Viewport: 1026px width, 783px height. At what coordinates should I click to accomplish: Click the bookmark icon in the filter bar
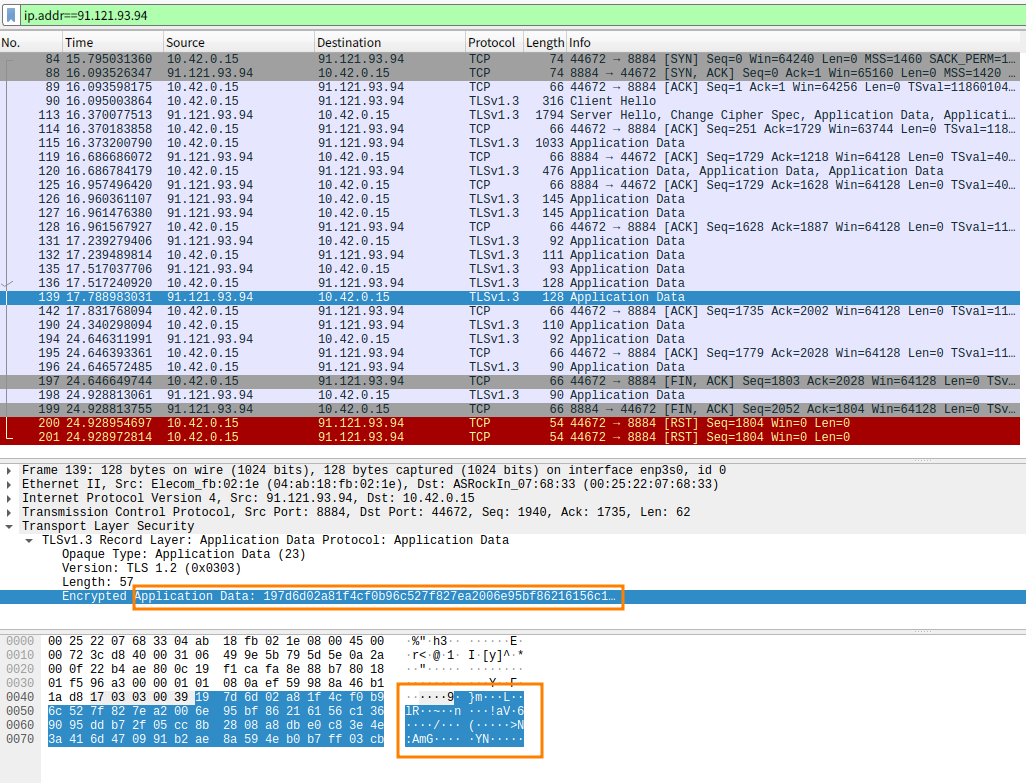[x=12, y=16]
